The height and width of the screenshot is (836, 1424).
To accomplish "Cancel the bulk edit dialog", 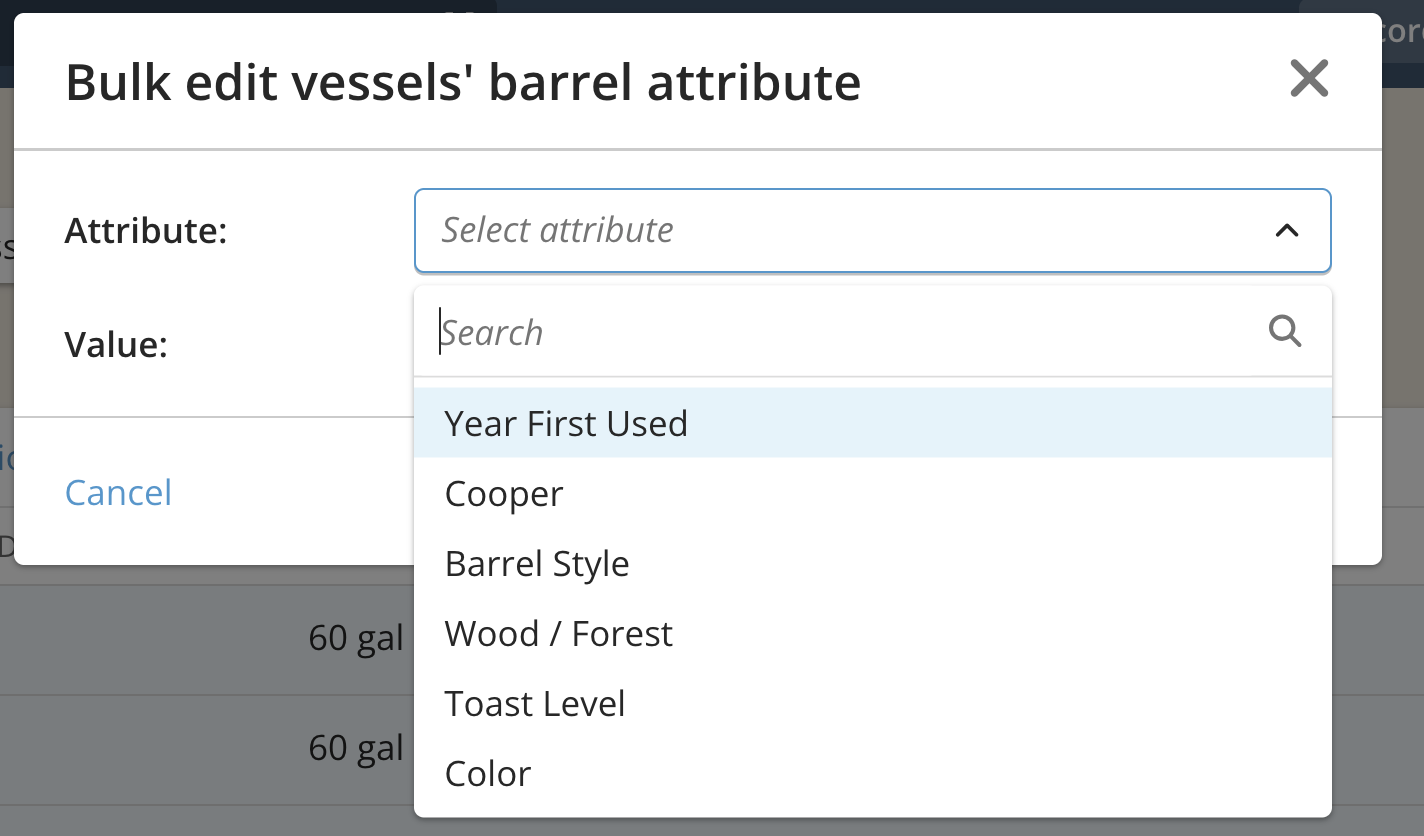I will tap(118, 492).
